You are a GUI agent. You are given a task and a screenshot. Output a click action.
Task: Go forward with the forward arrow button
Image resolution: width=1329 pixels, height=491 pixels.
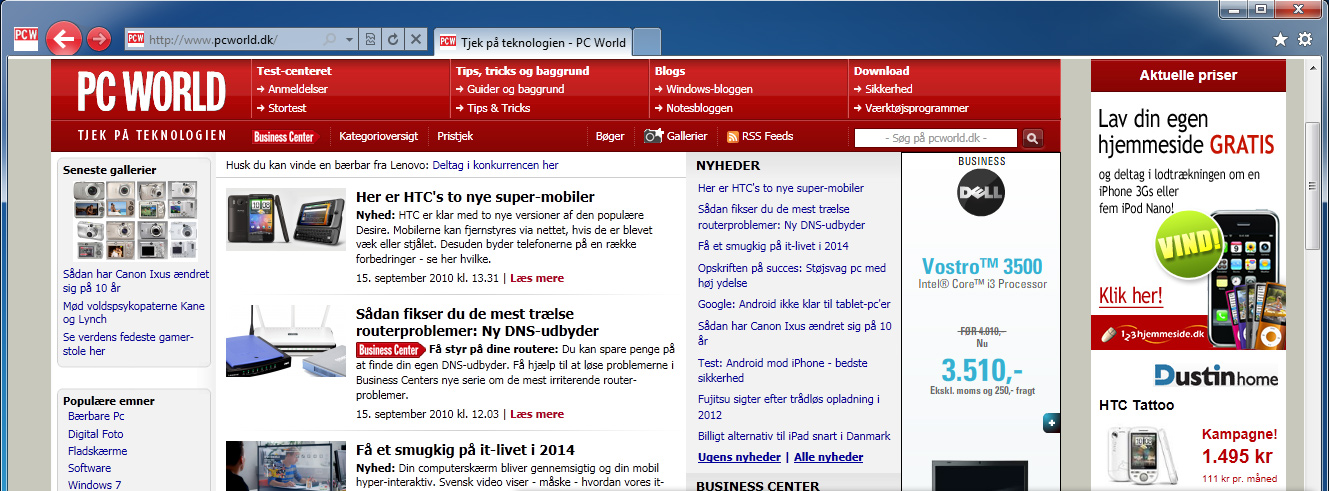click(98, 39)
